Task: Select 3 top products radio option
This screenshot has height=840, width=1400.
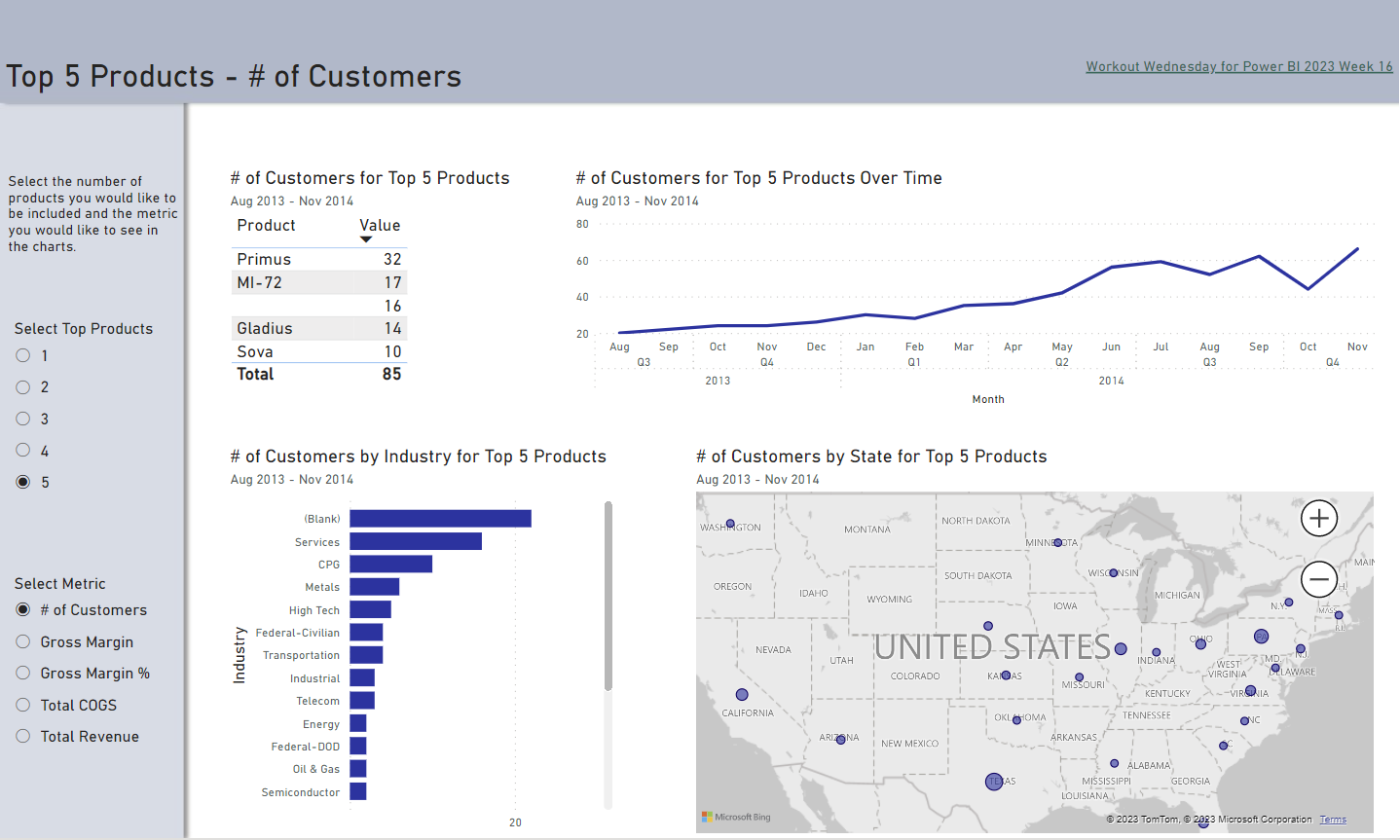Action: pos(23,420)
